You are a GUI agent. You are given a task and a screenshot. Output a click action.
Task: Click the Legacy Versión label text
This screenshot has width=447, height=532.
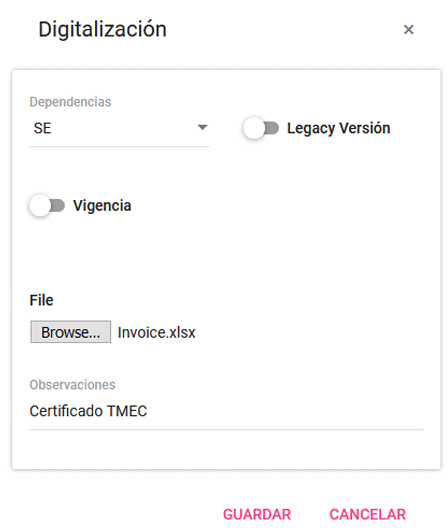pyautogui.click(x=339, y=128)
